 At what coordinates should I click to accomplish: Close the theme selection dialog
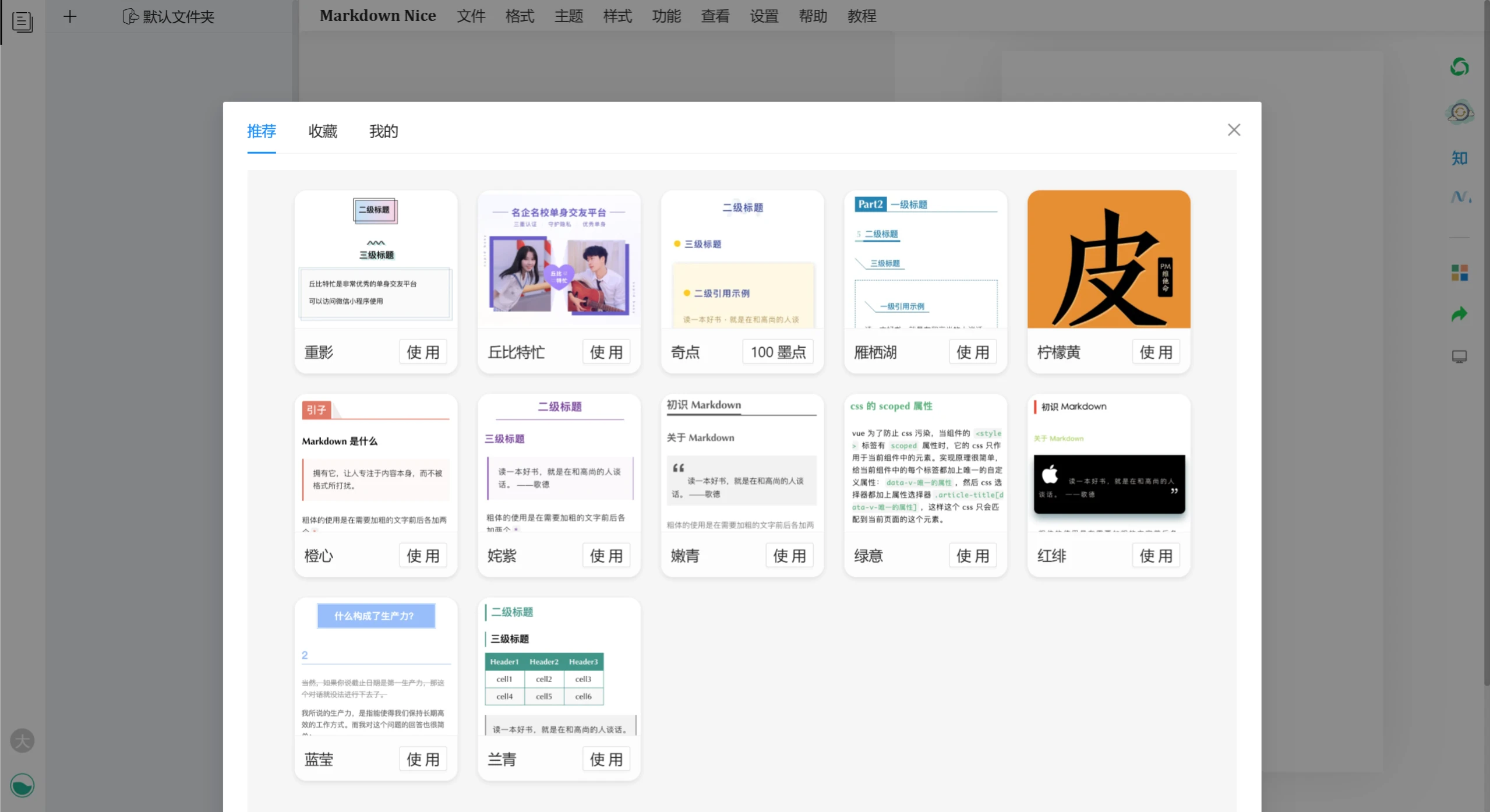1234,129
